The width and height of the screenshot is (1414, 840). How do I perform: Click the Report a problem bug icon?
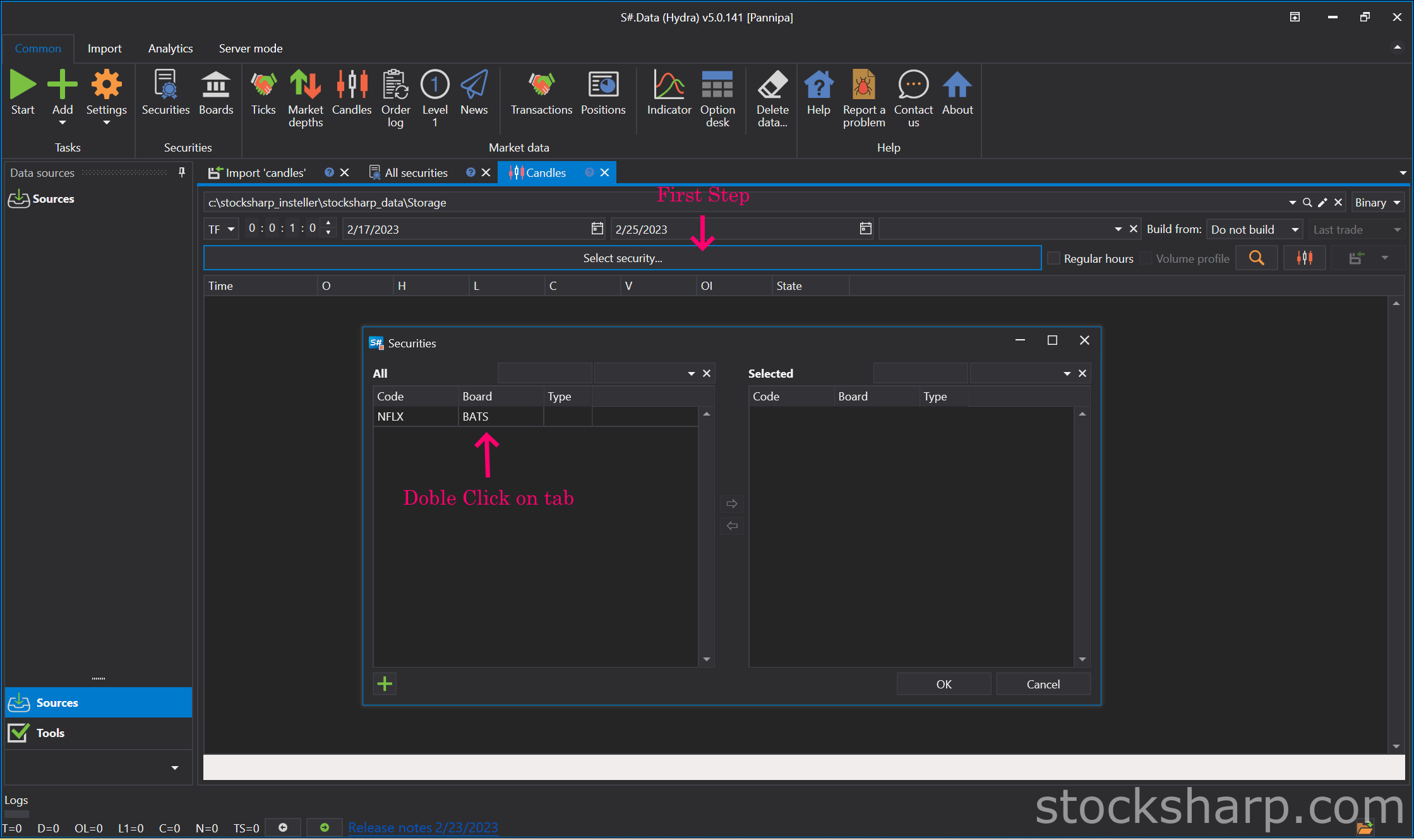pos(863,85)
